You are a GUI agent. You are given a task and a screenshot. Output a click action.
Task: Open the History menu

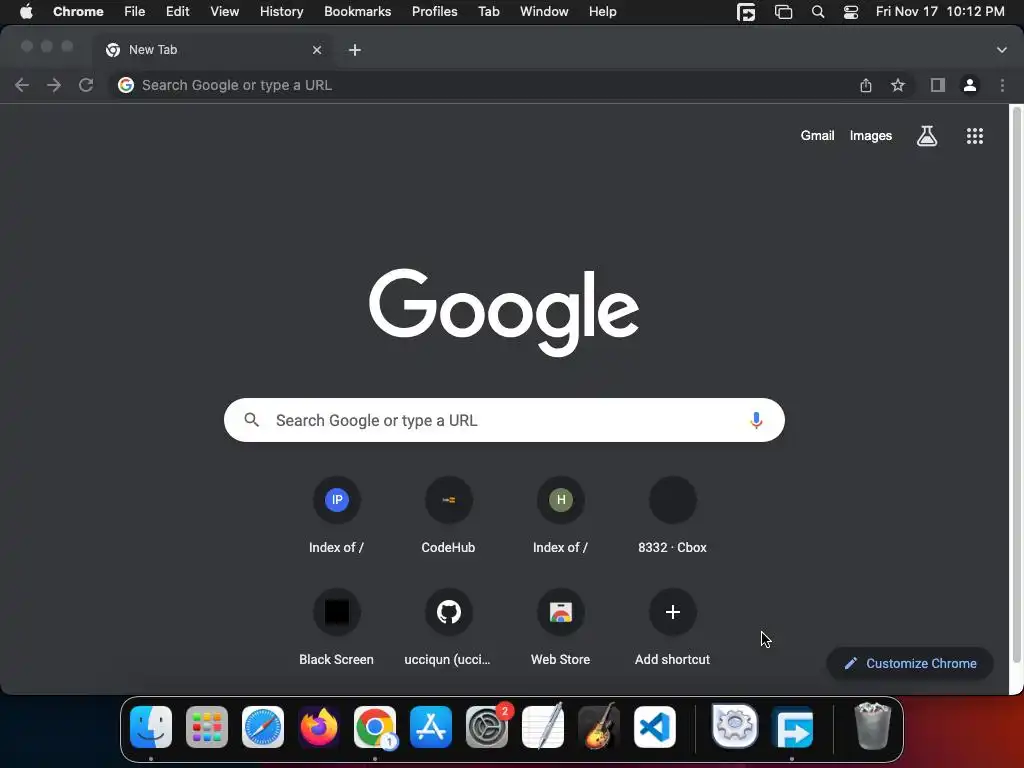pos(281,12)
